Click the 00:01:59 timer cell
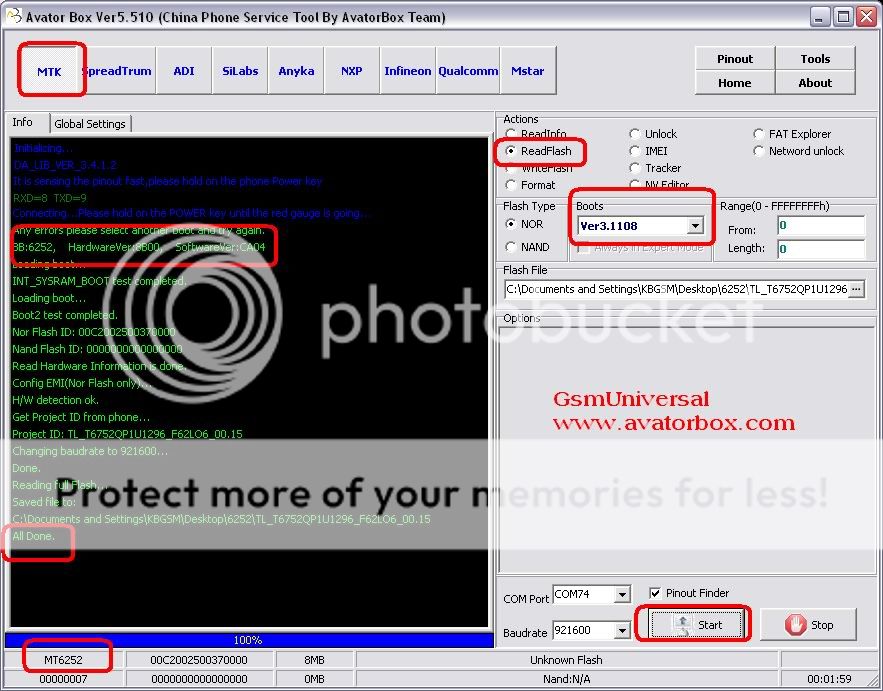Screen dimensions: 883x691 point(829,679)
